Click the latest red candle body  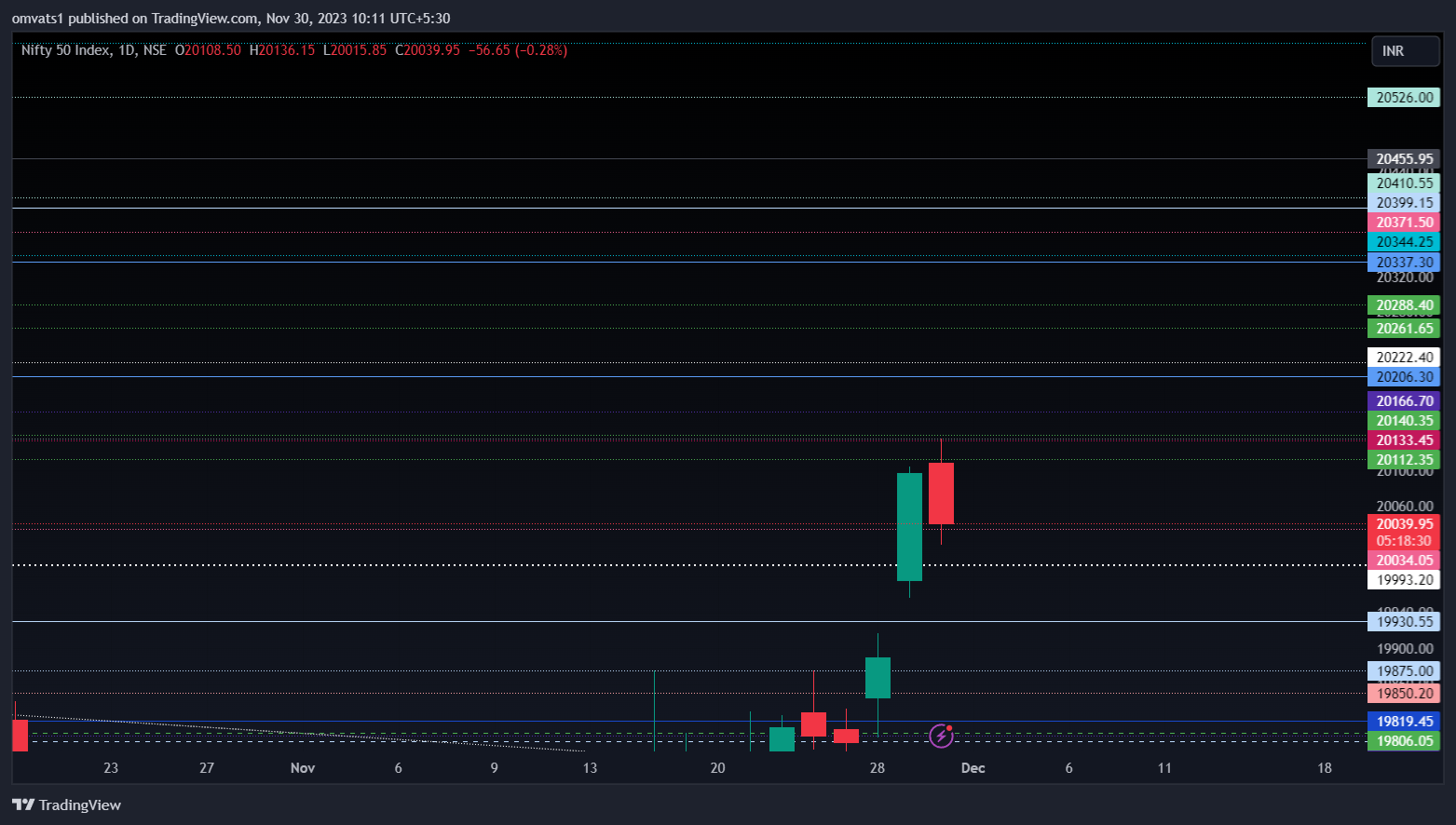coord(941,494)
